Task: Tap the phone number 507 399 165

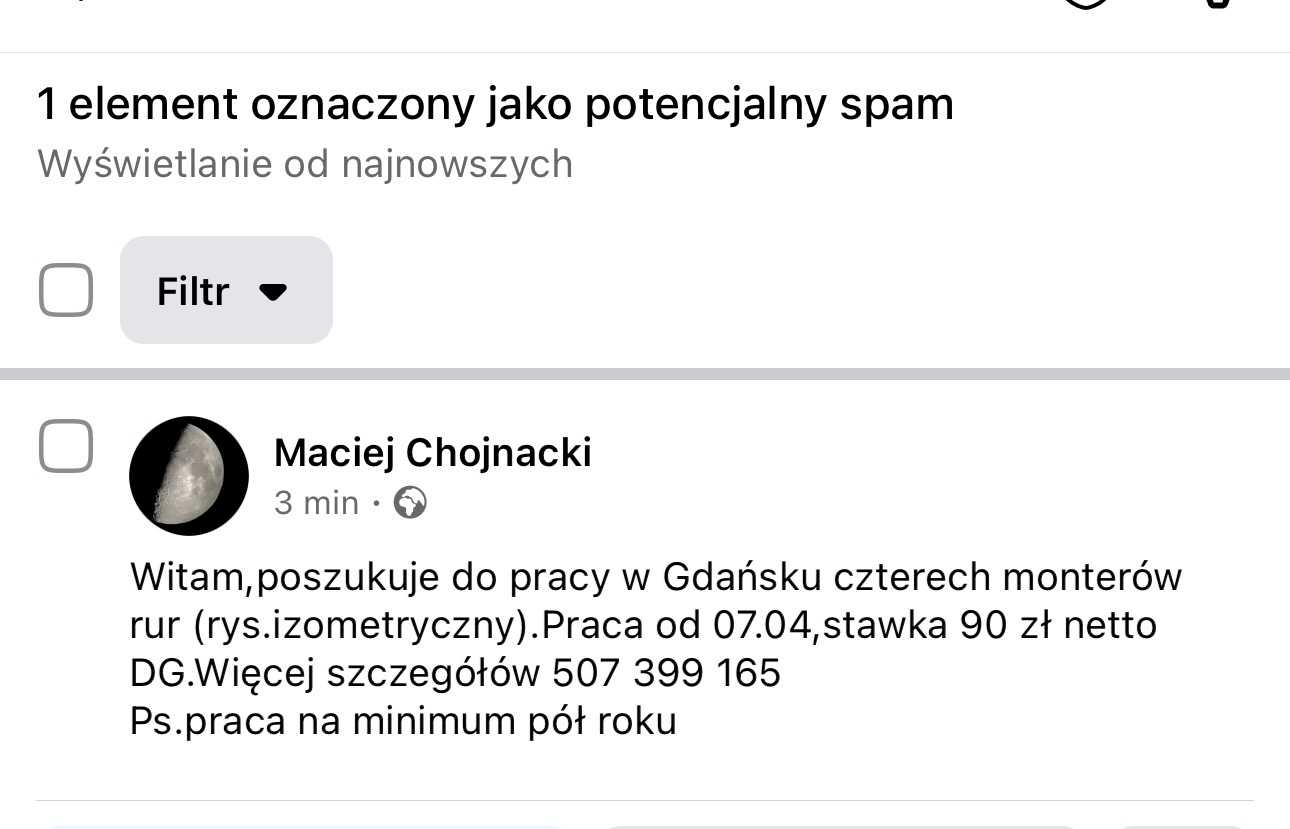Action: (x=666, y=673)
